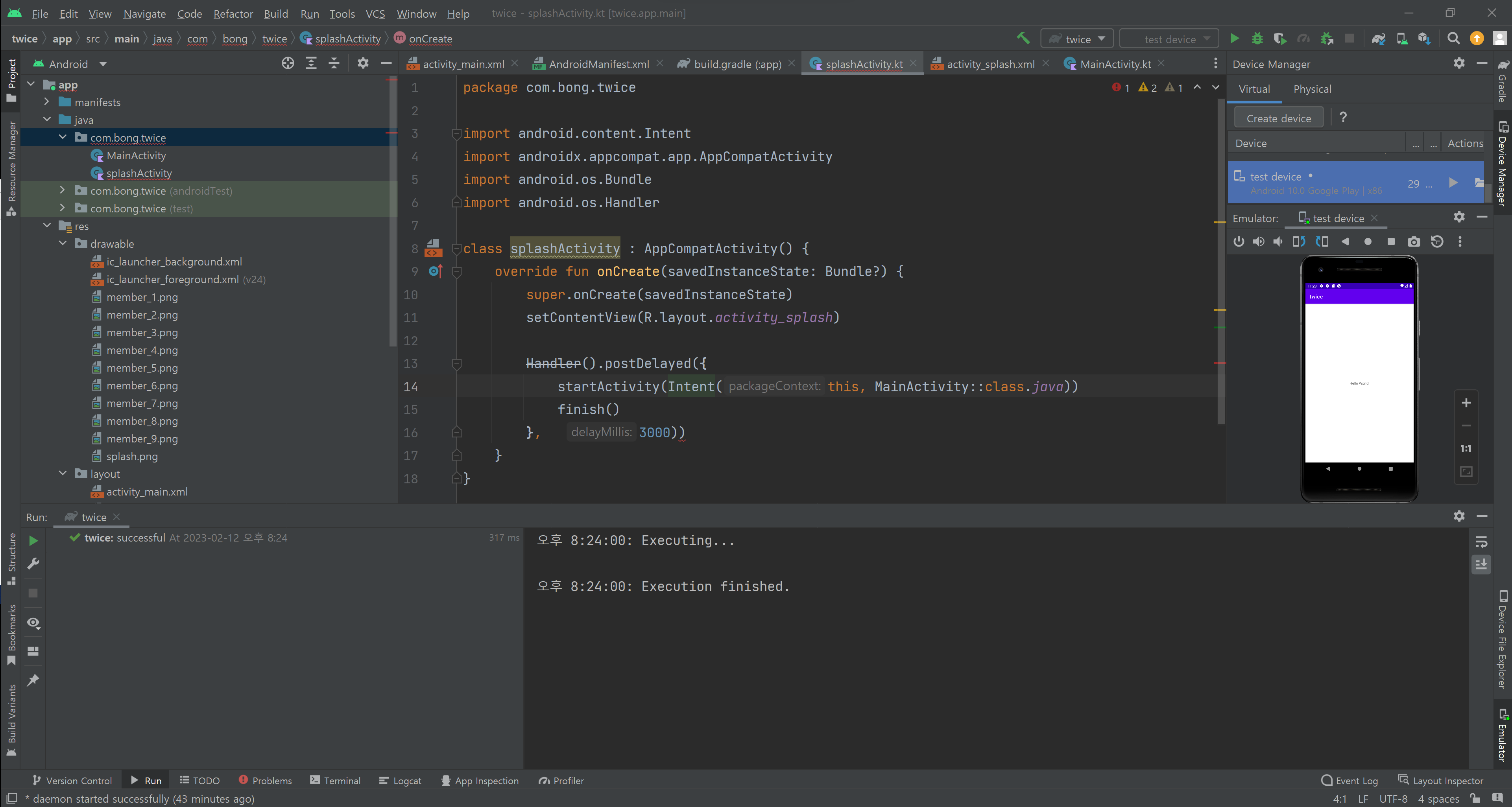Toggle Structure tool window

click(x=11, y=559)
